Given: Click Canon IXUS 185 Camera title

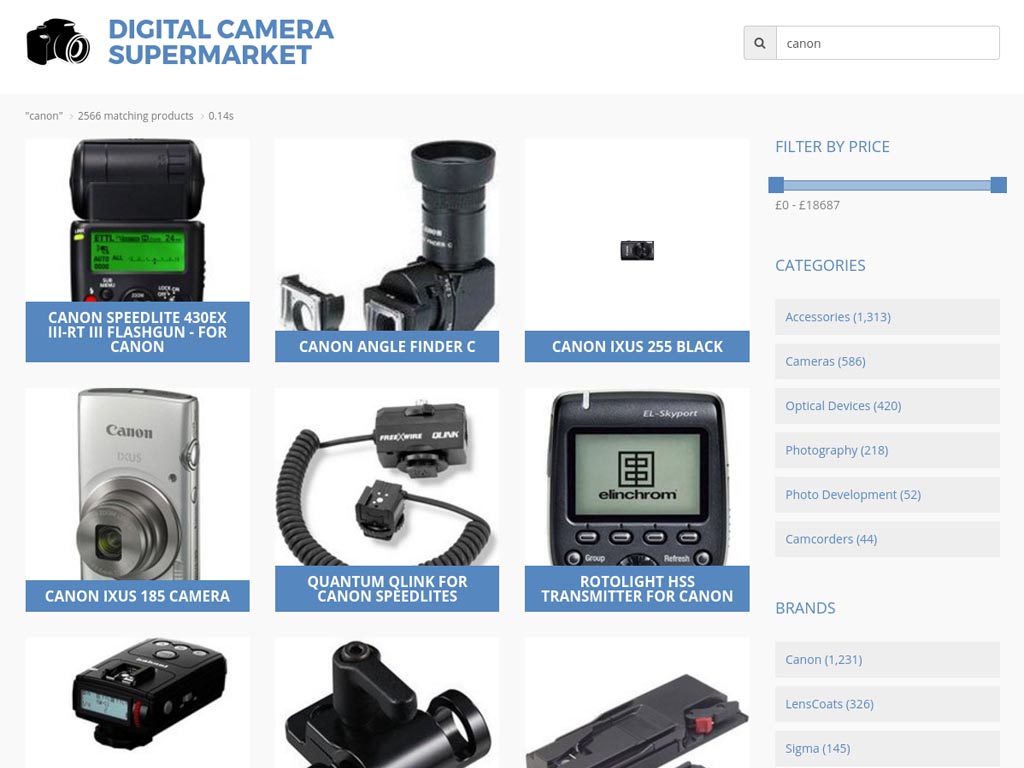Looking at the screenshot, I should click(x=137, y=596).
